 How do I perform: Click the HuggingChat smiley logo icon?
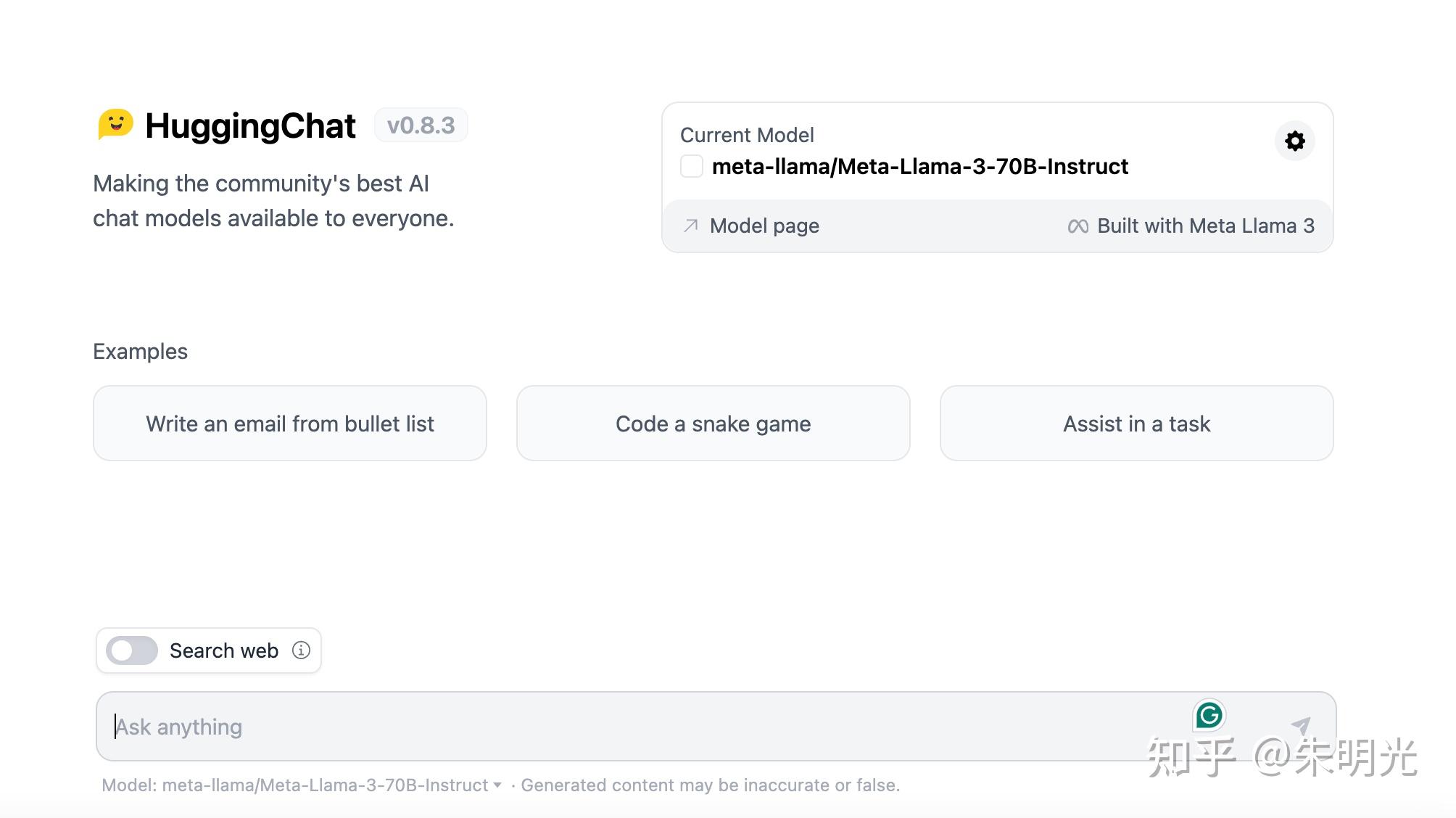(116, 125)
